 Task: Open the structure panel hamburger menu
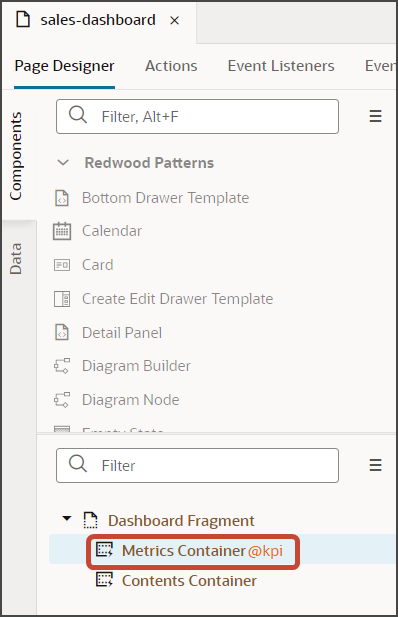376,465
